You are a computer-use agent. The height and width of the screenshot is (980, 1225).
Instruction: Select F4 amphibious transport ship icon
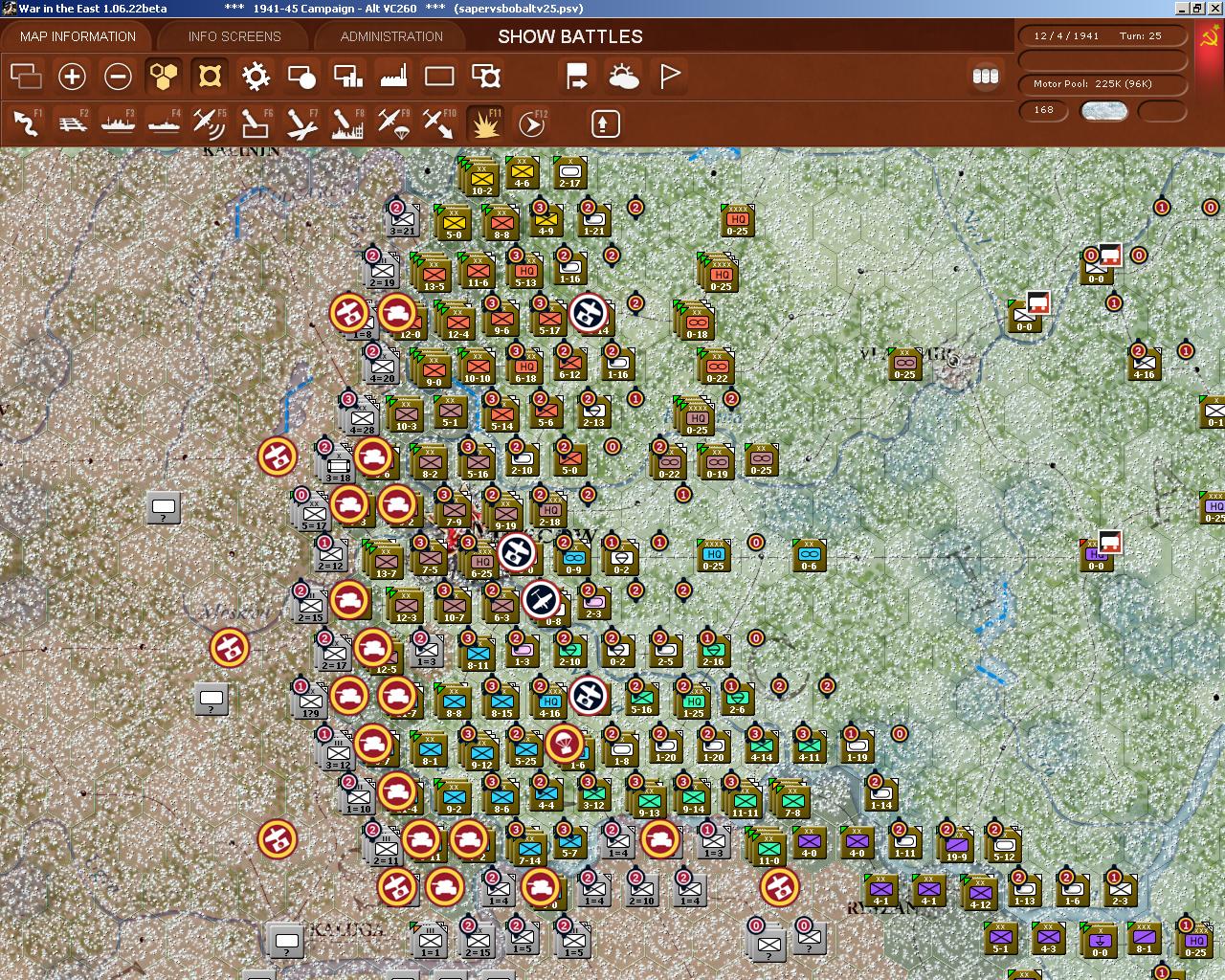click(x=164, y=123)
